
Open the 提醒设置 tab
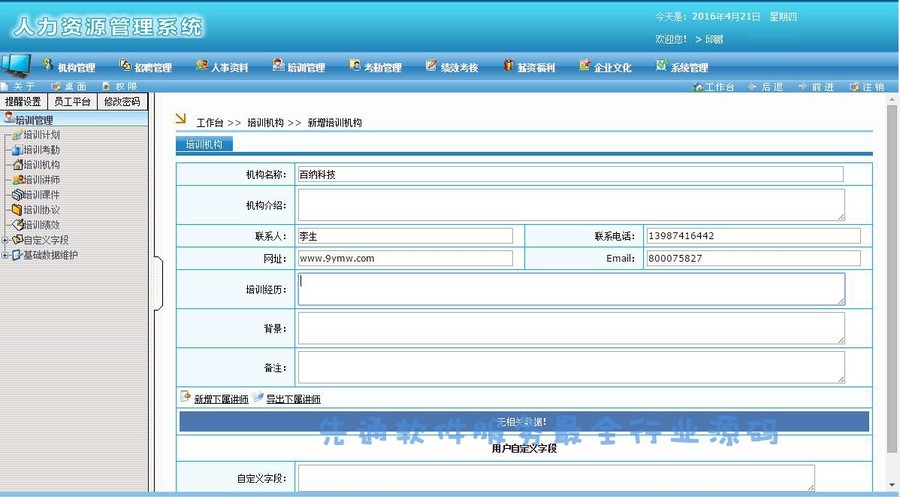coord(23,102)
